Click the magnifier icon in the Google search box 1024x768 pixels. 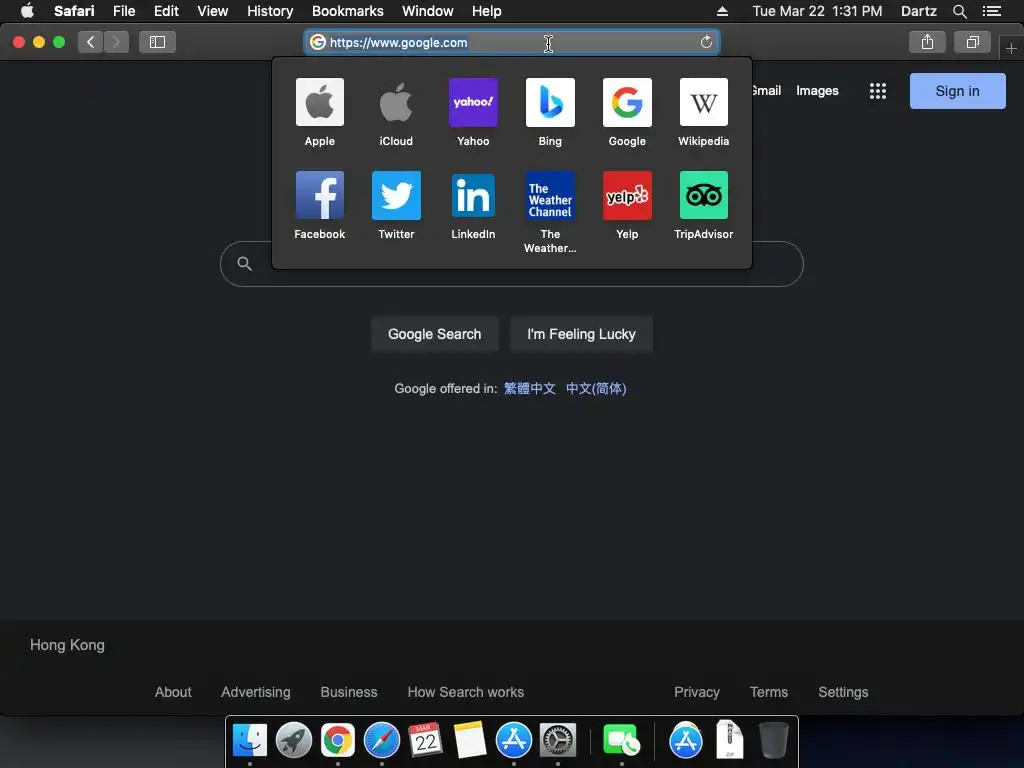click(244, 263)
